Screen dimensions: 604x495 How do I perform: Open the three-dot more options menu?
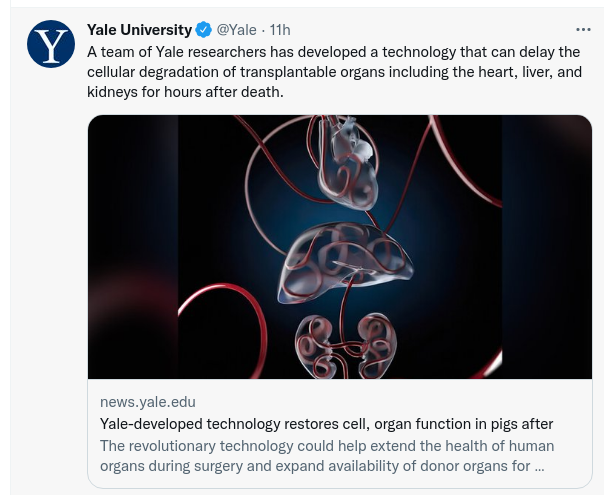(x=583, y=30)
